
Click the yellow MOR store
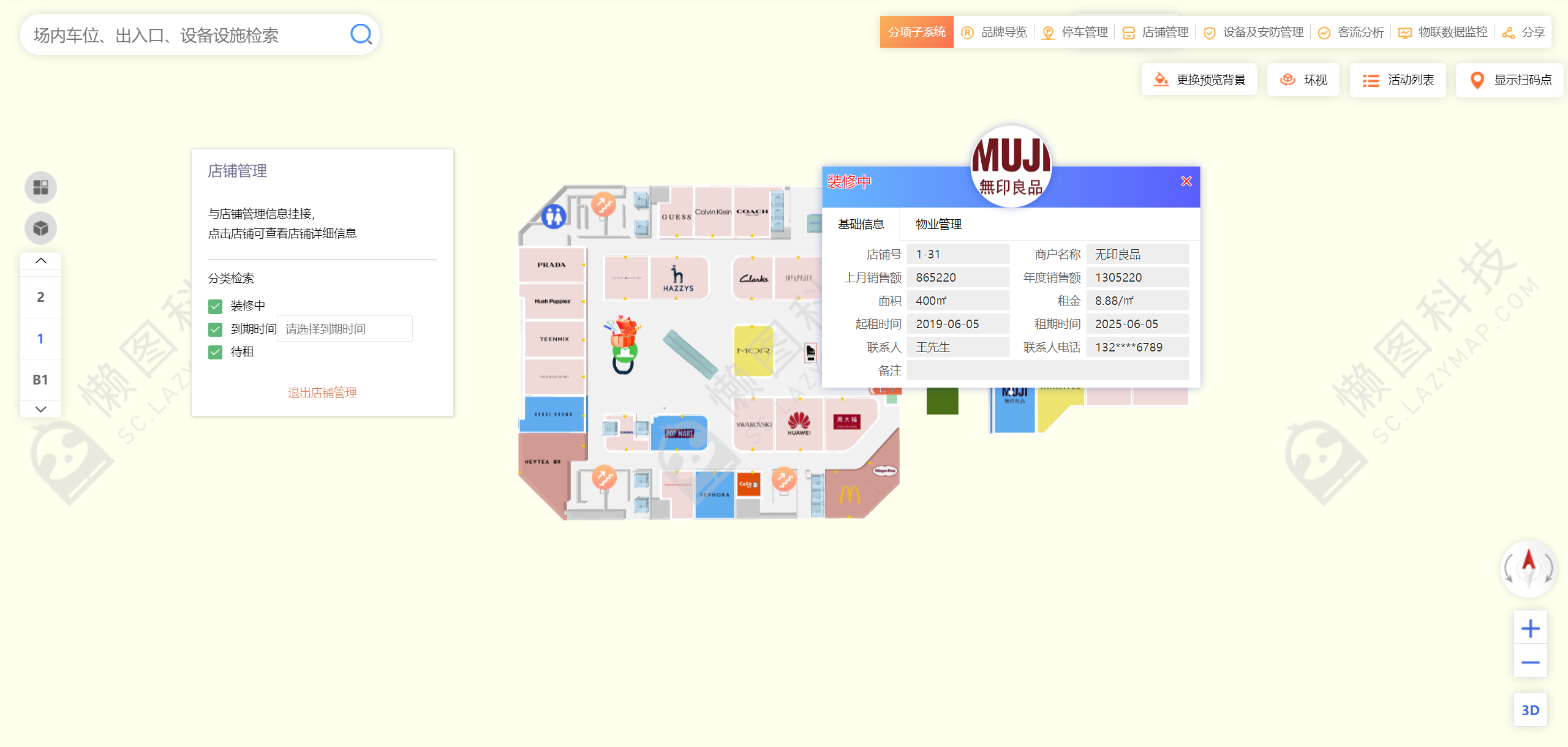click(x=753, y=351)
